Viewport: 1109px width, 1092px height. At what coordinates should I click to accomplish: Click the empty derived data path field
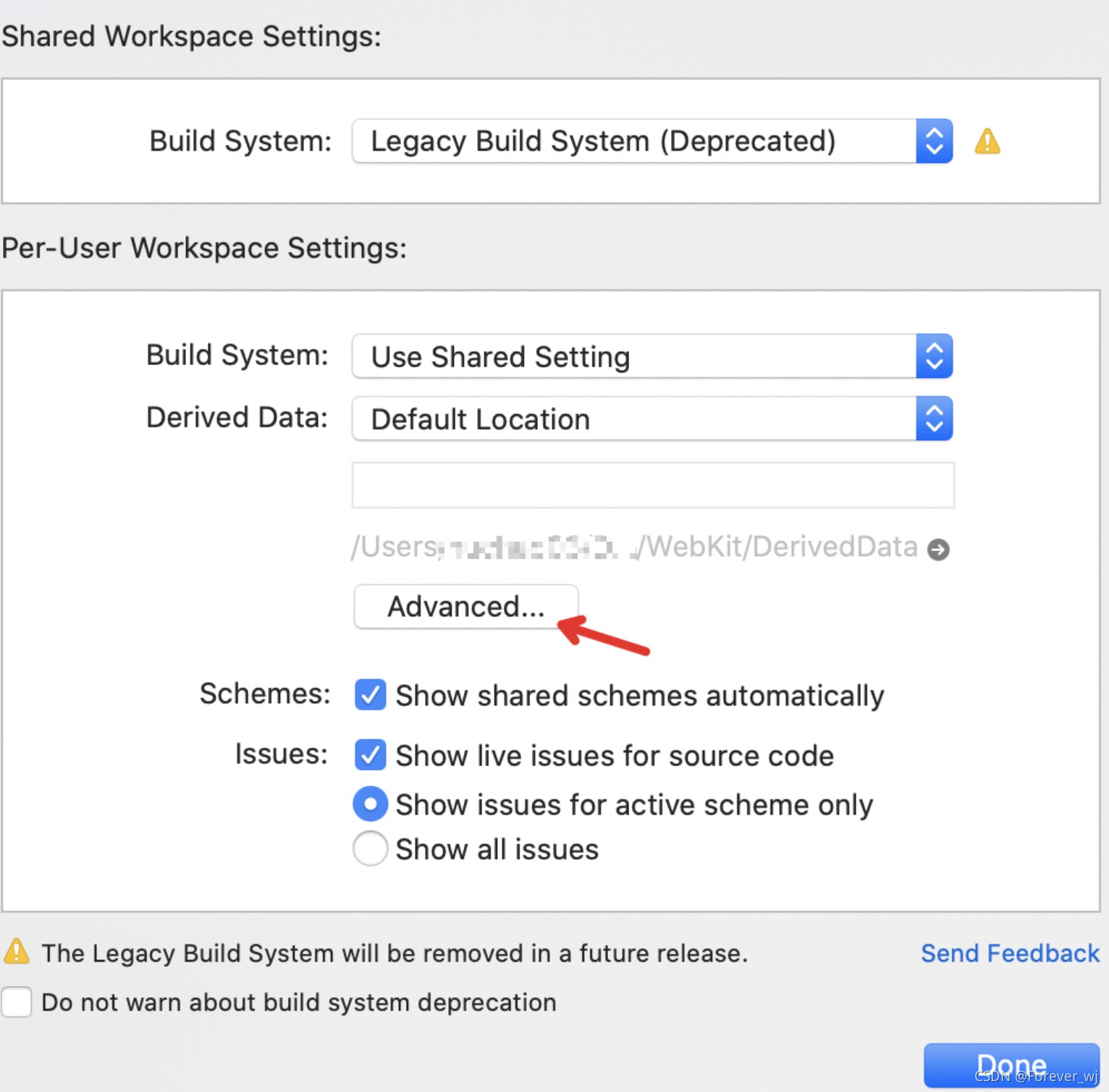tap(653, 485)
